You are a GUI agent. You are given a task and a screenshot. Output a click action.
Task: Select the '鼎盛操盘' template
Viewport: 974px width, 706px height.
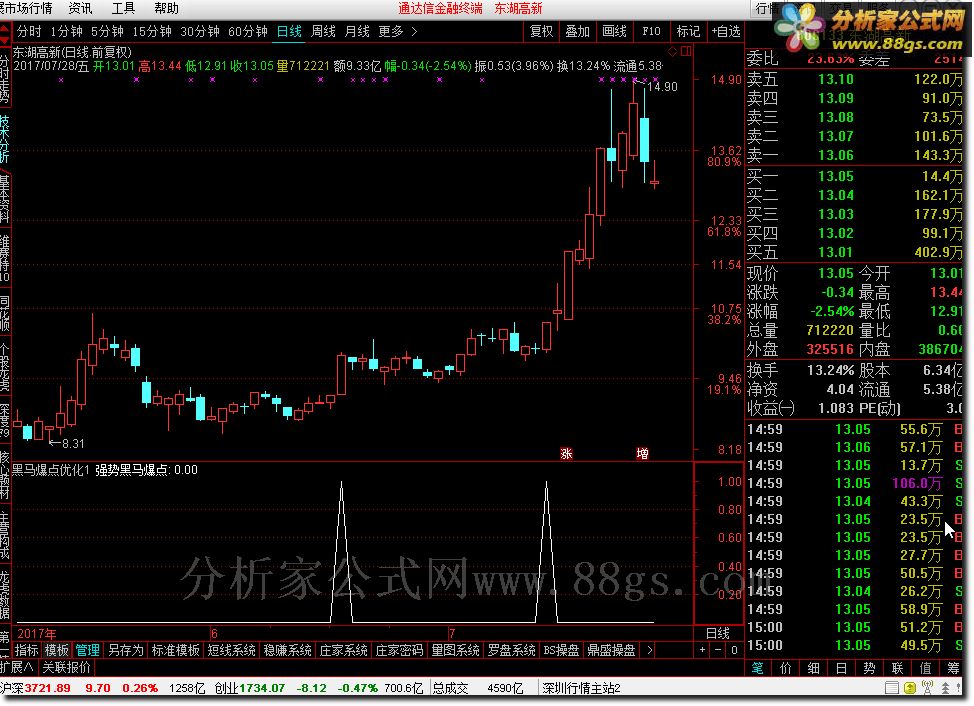click(x=611, y=650)
